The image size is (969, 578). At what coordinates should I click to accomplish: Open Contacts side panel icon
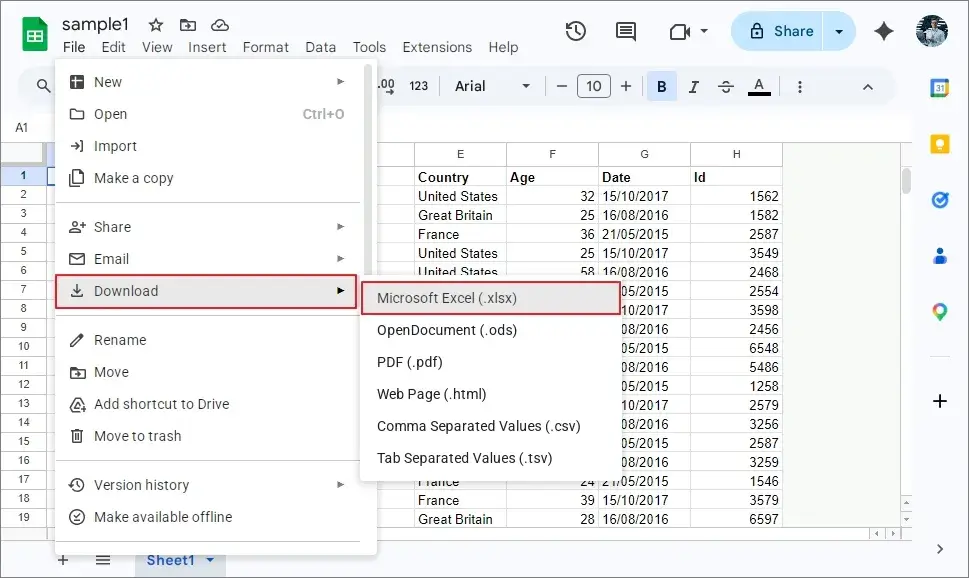(x=940, y=255)
